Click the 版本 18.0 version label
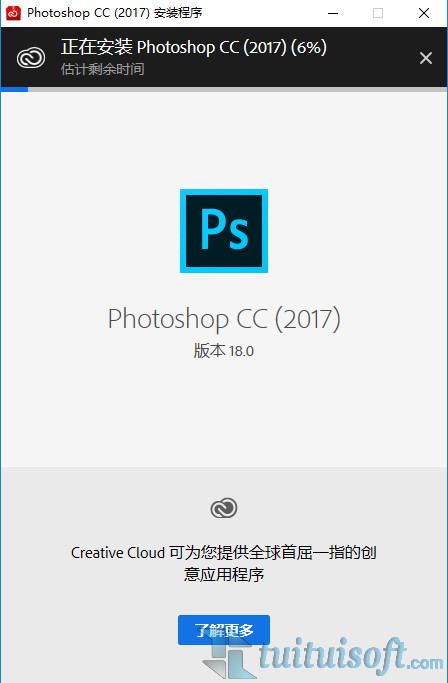The height and width of the screenshot is (683, 448). point(224,351)
